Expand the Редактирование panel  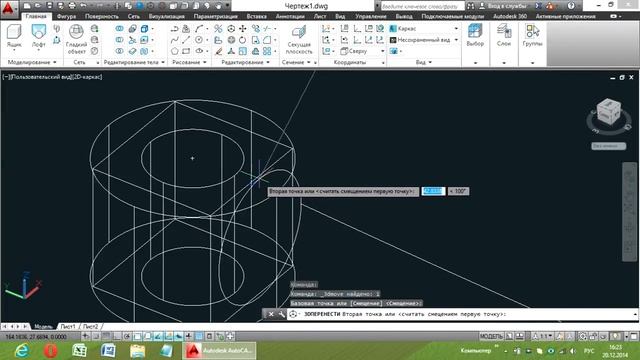[245, 62]
